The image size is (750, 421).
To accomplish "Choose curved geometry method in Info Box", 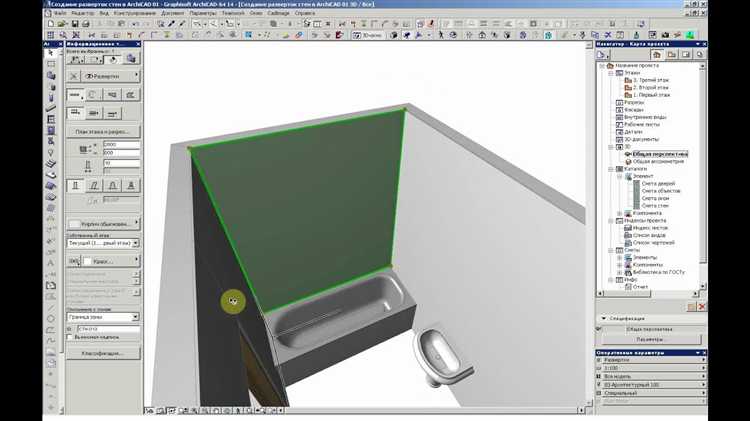I will pos(93,95).
